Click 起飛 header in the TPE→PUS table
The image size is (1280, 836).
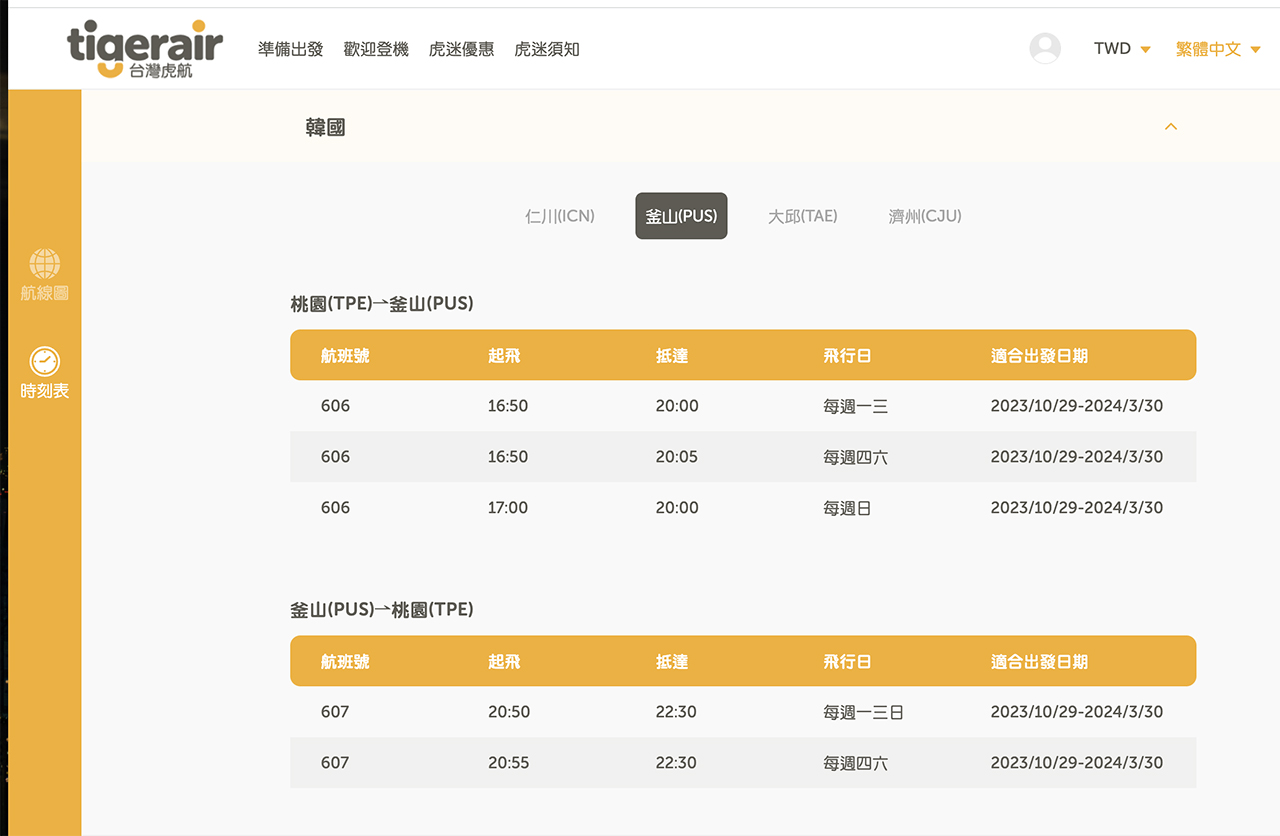tap(504, 355)
